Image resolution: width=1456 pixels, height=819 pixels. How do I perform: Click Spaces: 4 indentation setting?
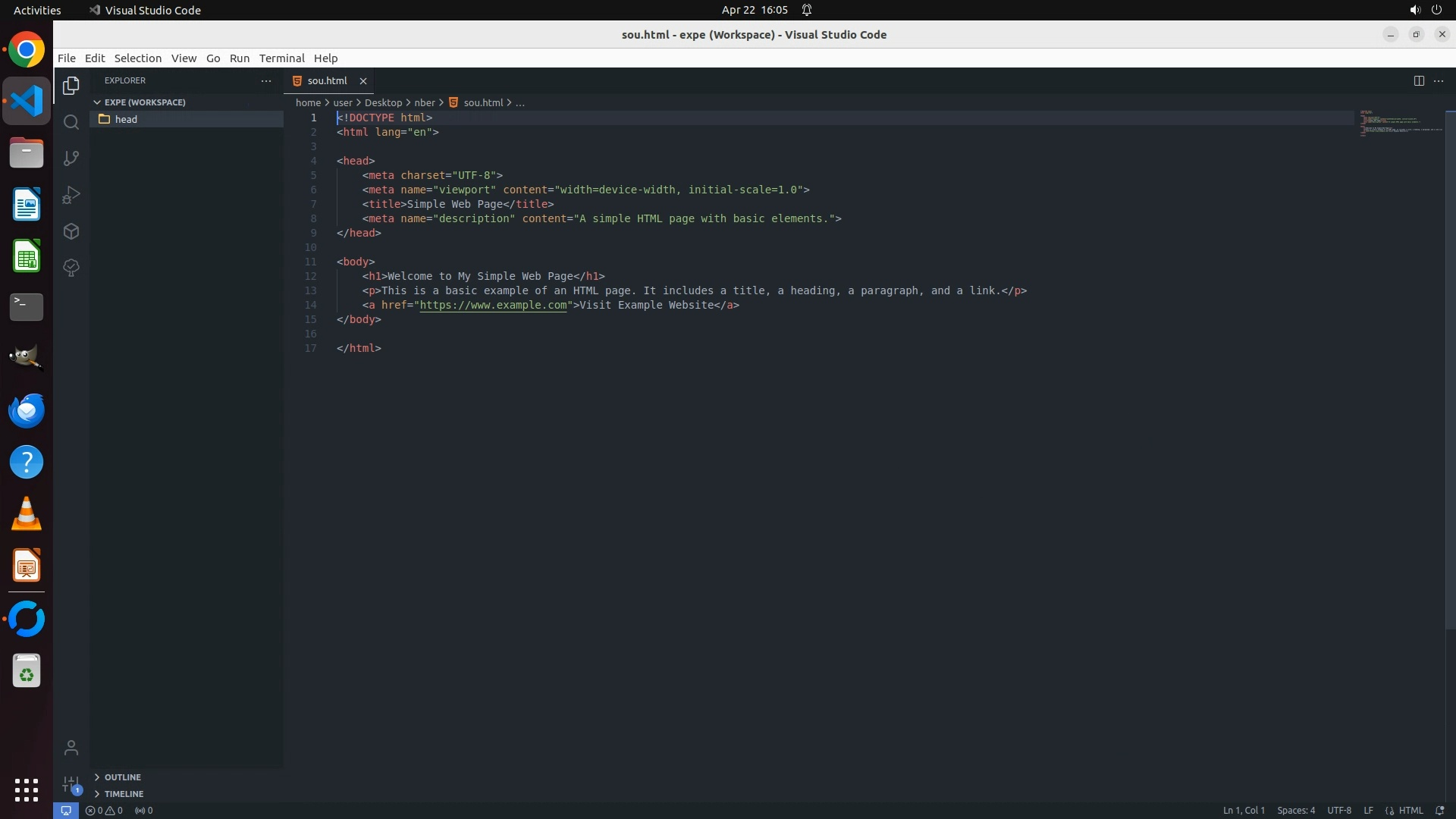1295,811
